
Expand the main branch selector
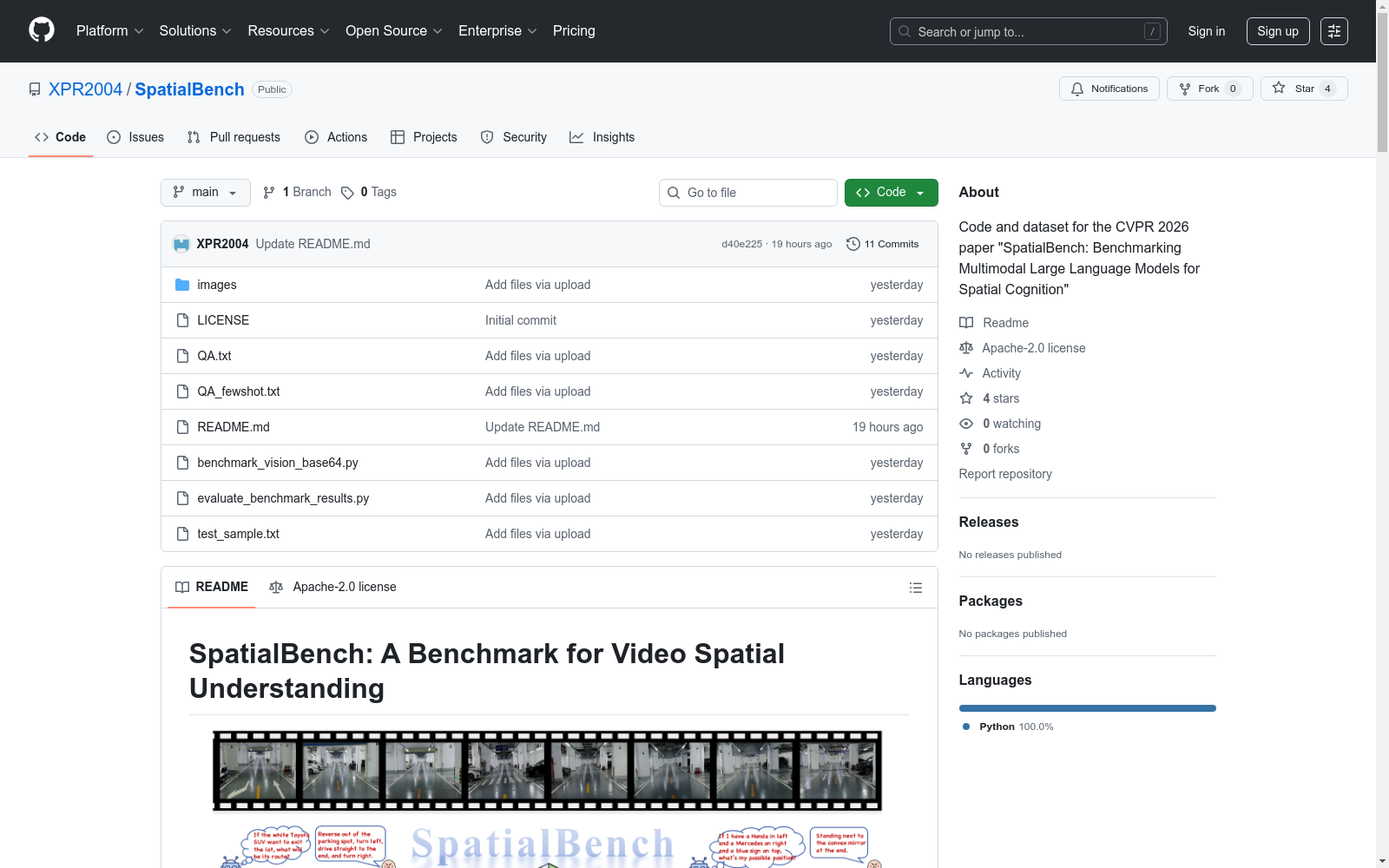(x=205, y=192)
